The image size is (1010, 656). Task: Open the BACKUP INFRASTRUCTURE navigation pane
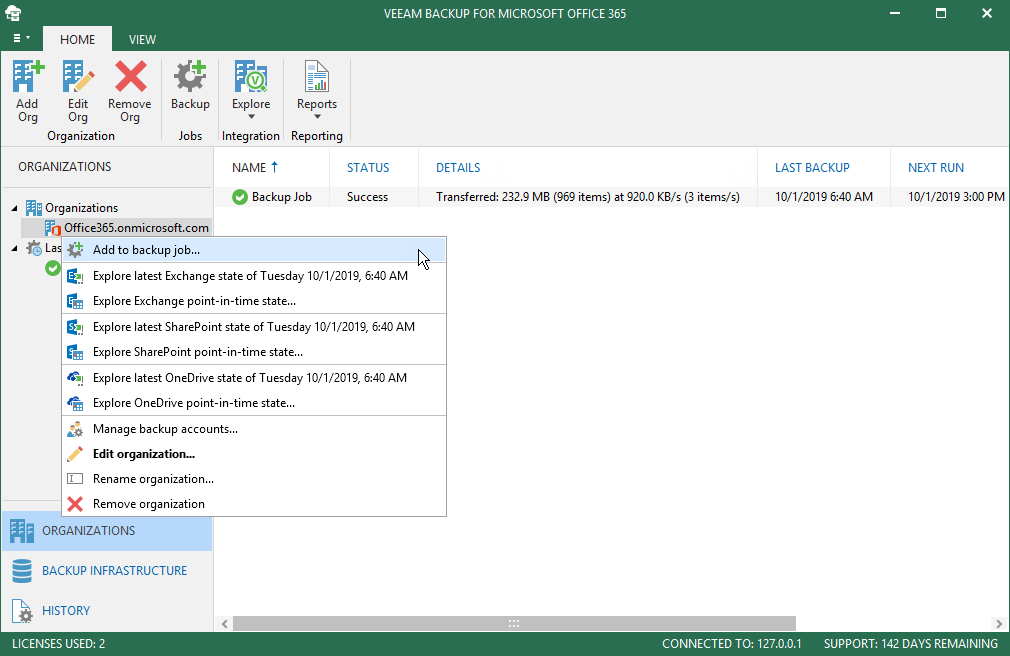coord(107,571)
